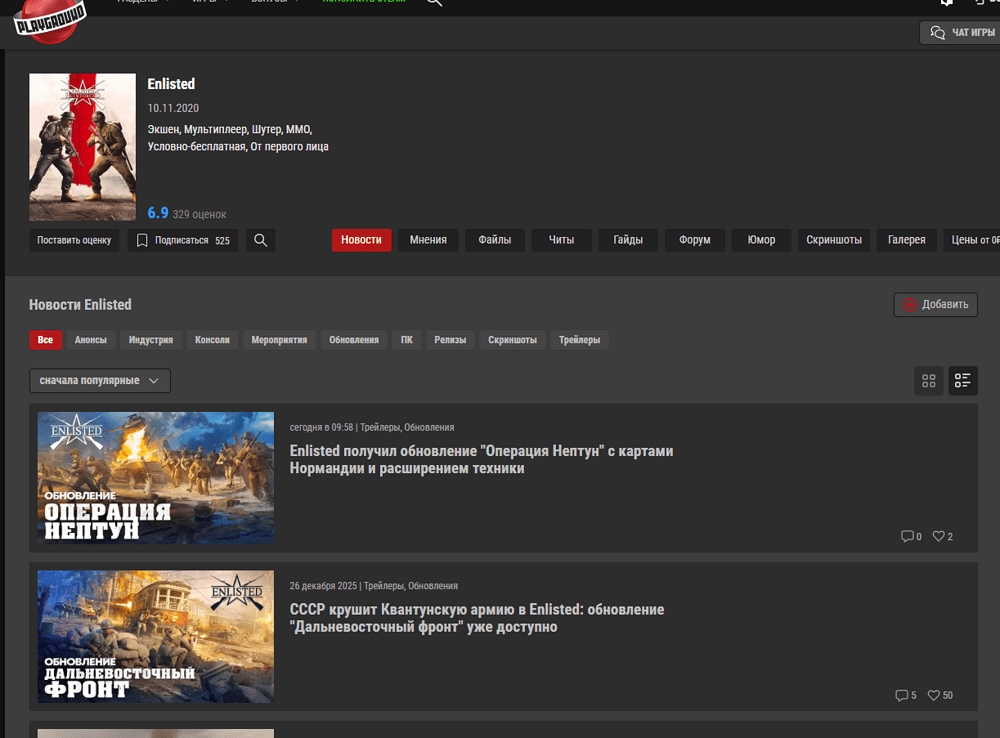View the Скриншоты tab
Image resolution: width=1000 pixels, height=738 pixels.
(x=834, y=240)
